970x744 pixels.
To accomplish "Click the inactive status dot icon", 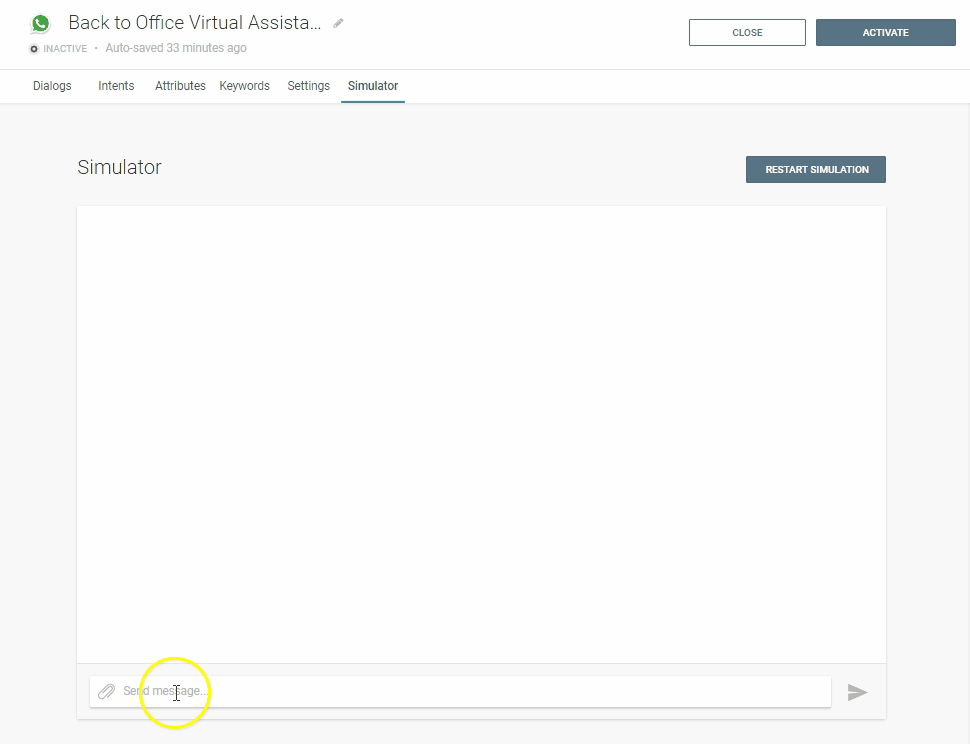I will (34, 49).
